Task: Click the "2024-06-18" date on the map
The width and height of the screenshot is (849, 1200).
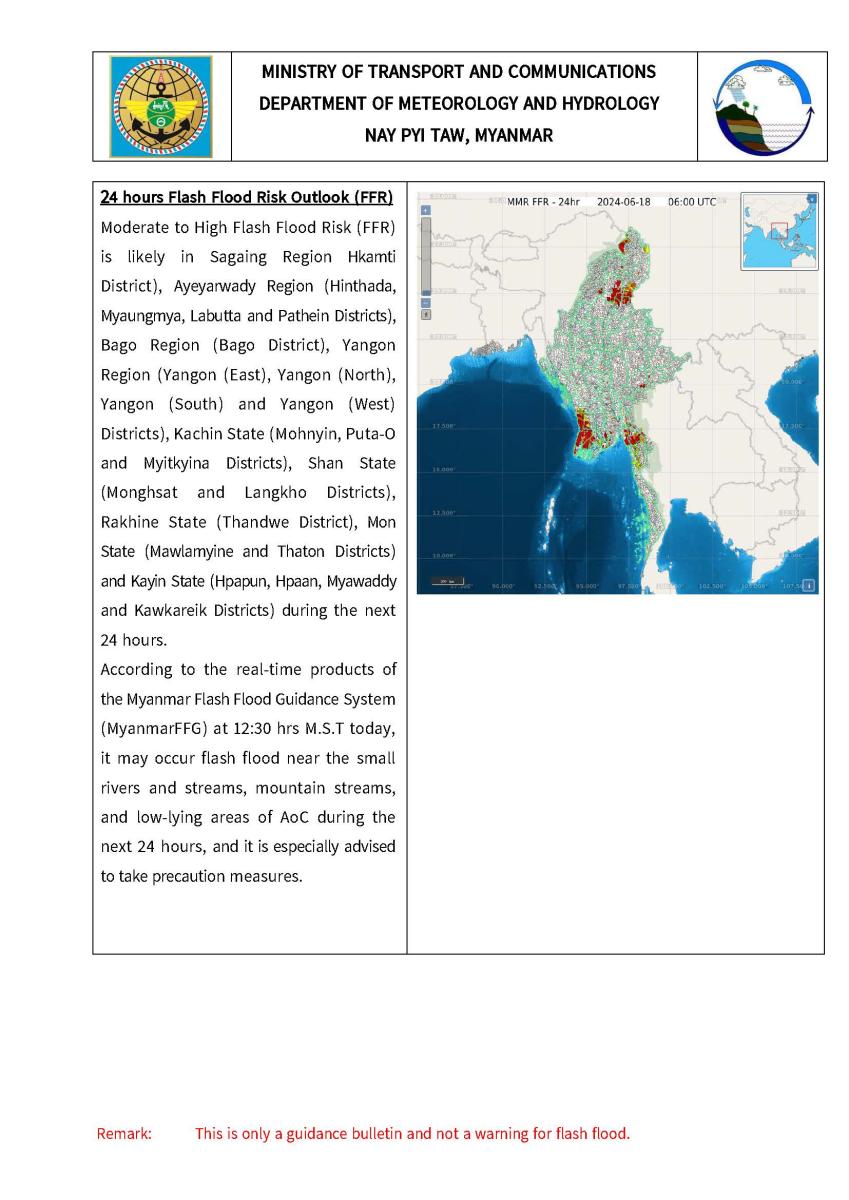Action: coord(624,201)
